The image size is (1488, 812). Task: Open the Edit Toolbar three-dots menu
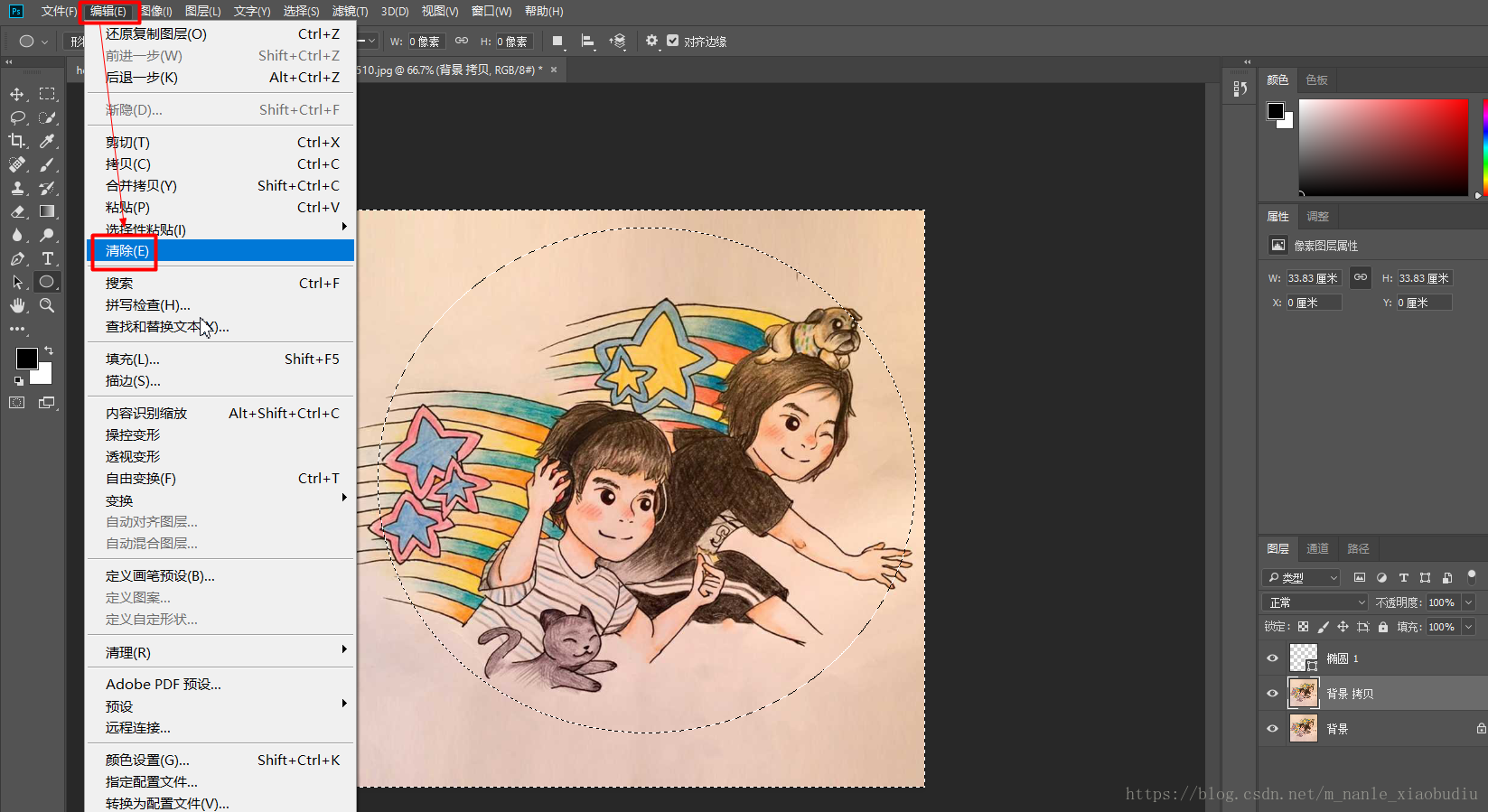(17, 329)
